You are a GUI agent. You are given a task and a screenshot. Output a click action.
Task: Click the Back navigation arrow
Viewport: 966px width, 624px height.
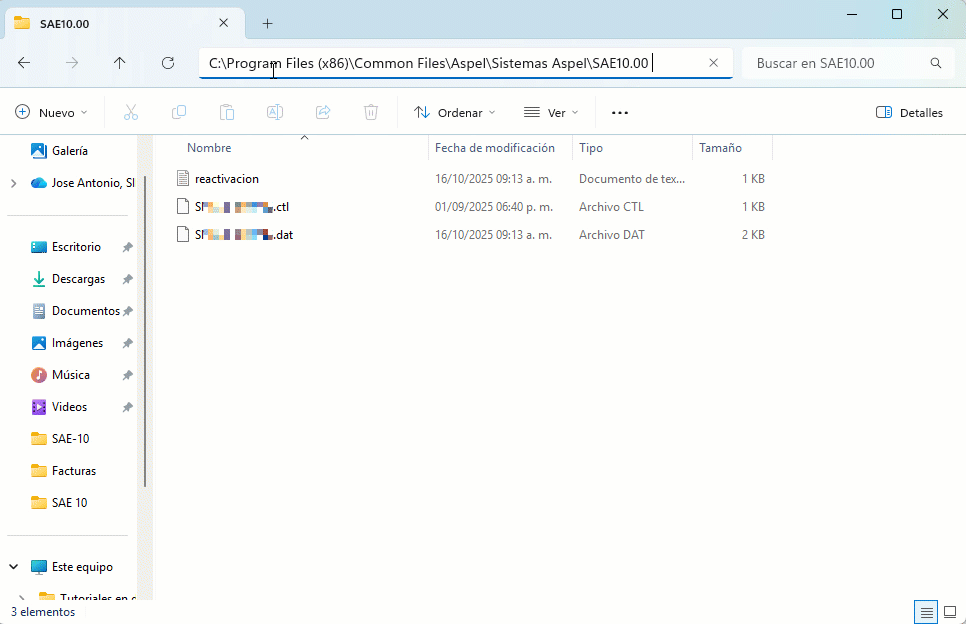coord(24,63)
